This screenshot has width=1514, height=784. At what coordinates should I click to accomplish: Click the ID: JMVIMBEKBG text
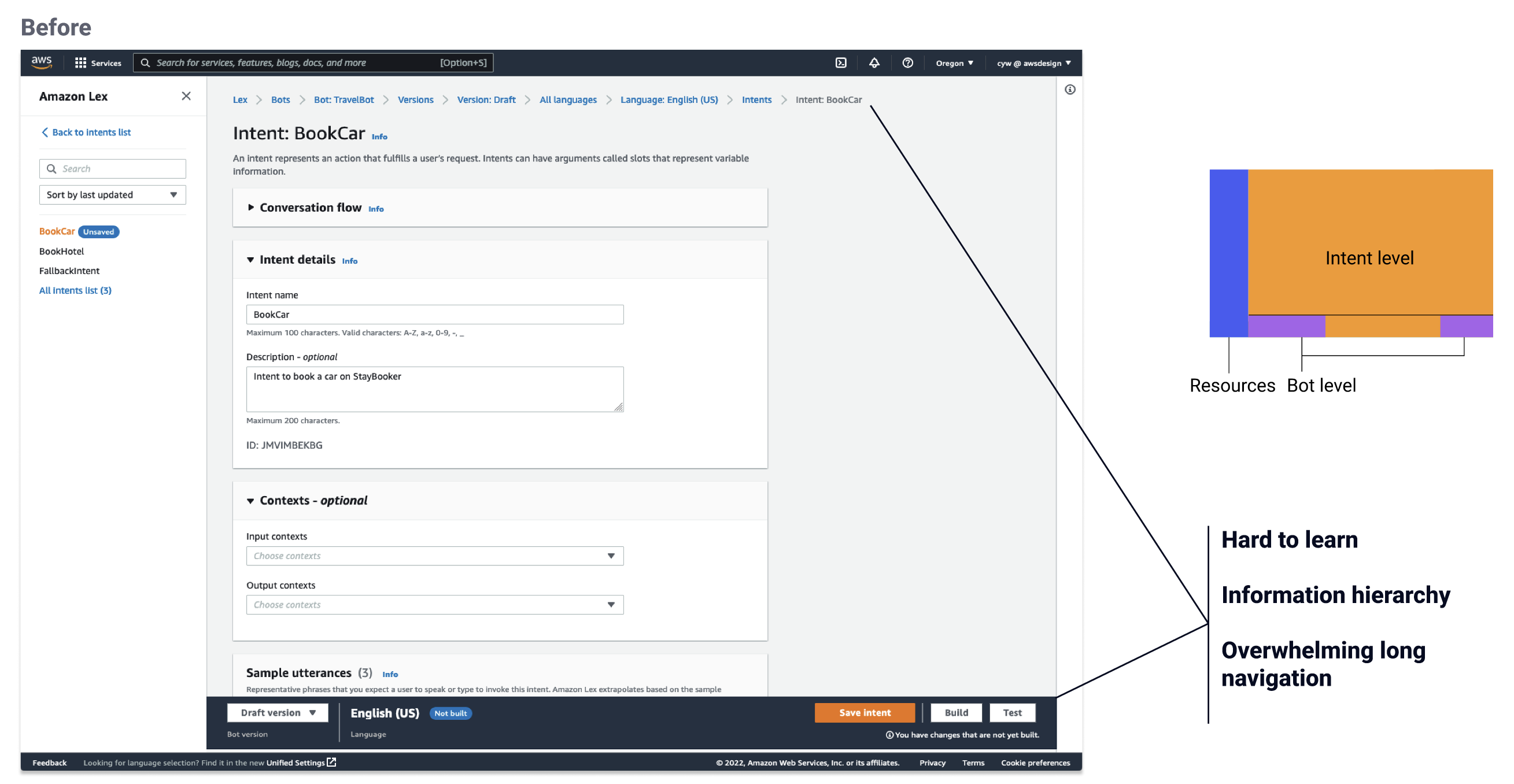[x=285, y=445]
